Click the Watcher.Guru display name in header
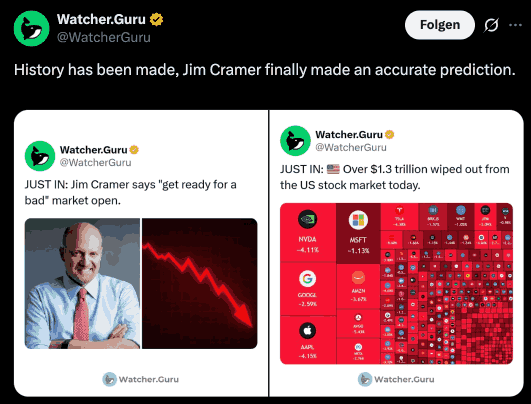Viewport: 531px width, 404px height. (101, 20)
